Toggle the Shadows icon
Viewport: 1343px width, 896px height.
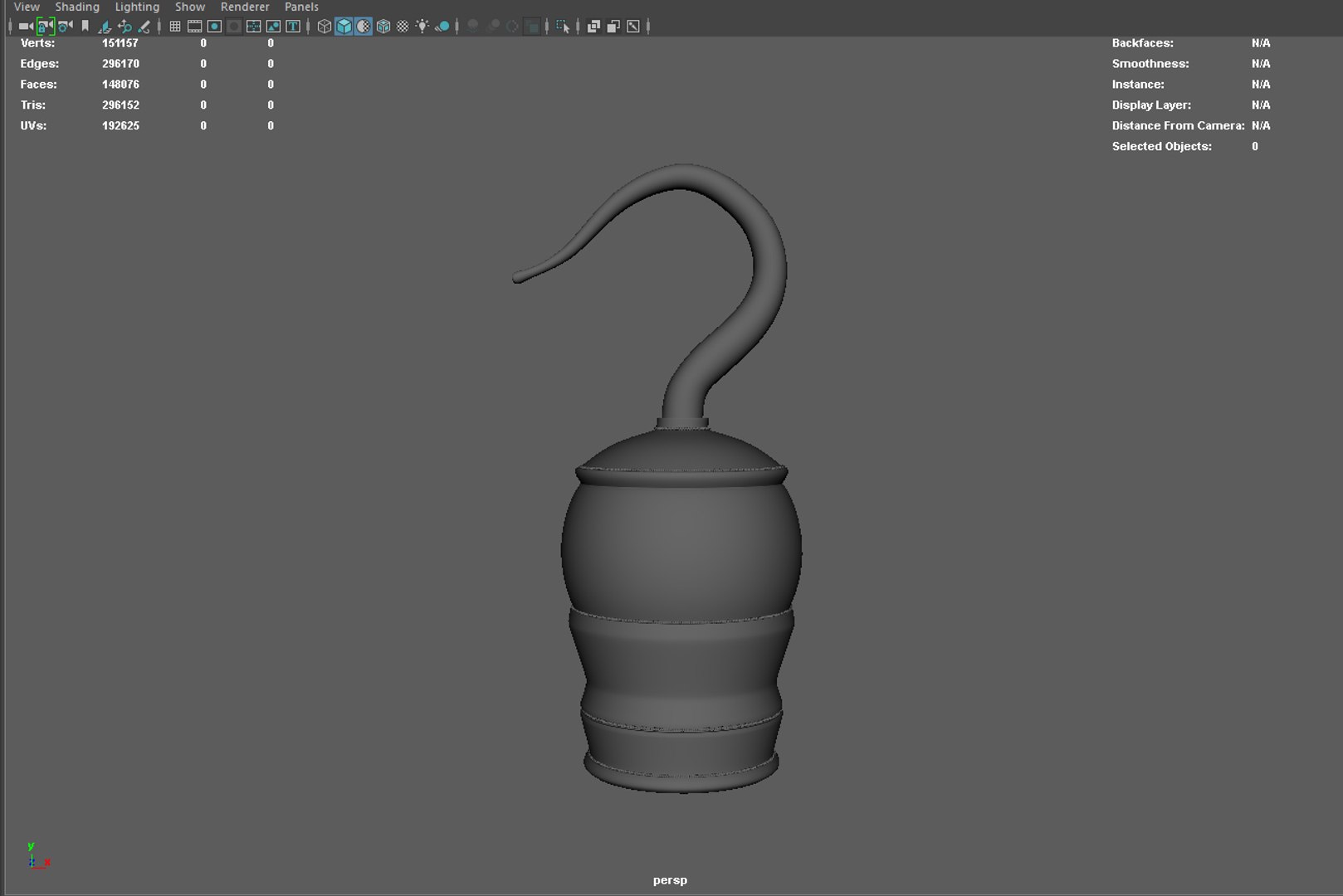click(442, 27)
